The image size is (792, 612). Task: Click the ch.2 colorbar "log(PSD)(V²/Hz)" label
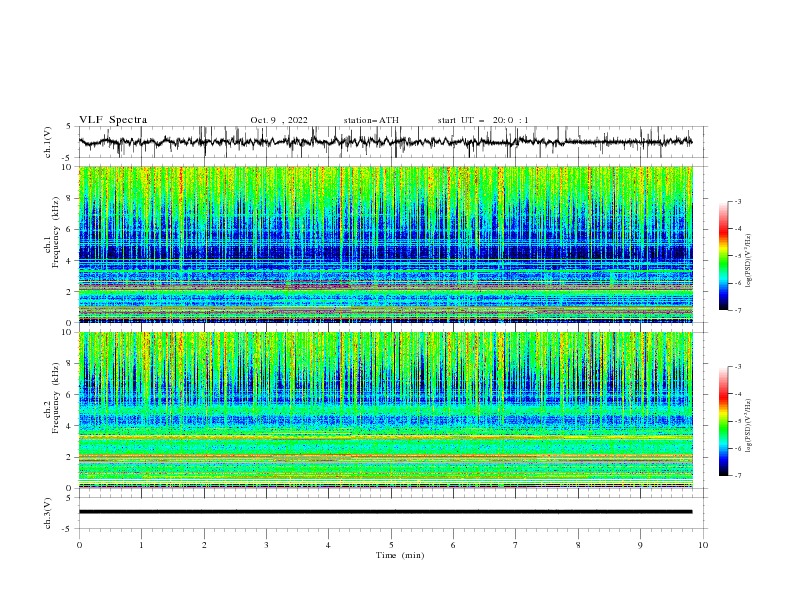[749, 425]
